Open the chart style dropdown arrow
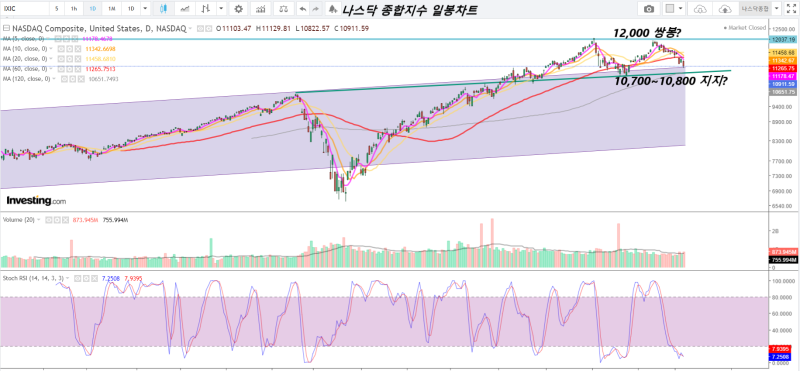 click(x=221, y=9)
